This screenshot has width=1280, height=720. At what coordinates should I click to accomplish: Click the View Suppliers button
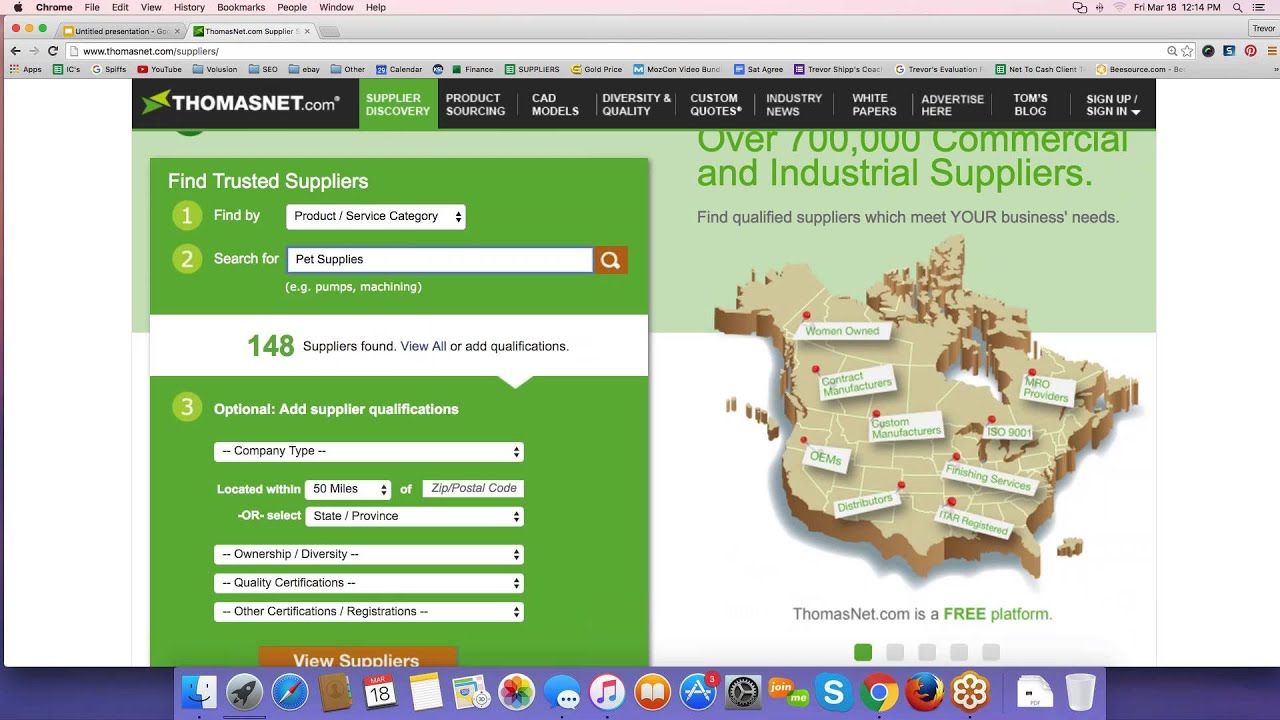coord(356,659)
